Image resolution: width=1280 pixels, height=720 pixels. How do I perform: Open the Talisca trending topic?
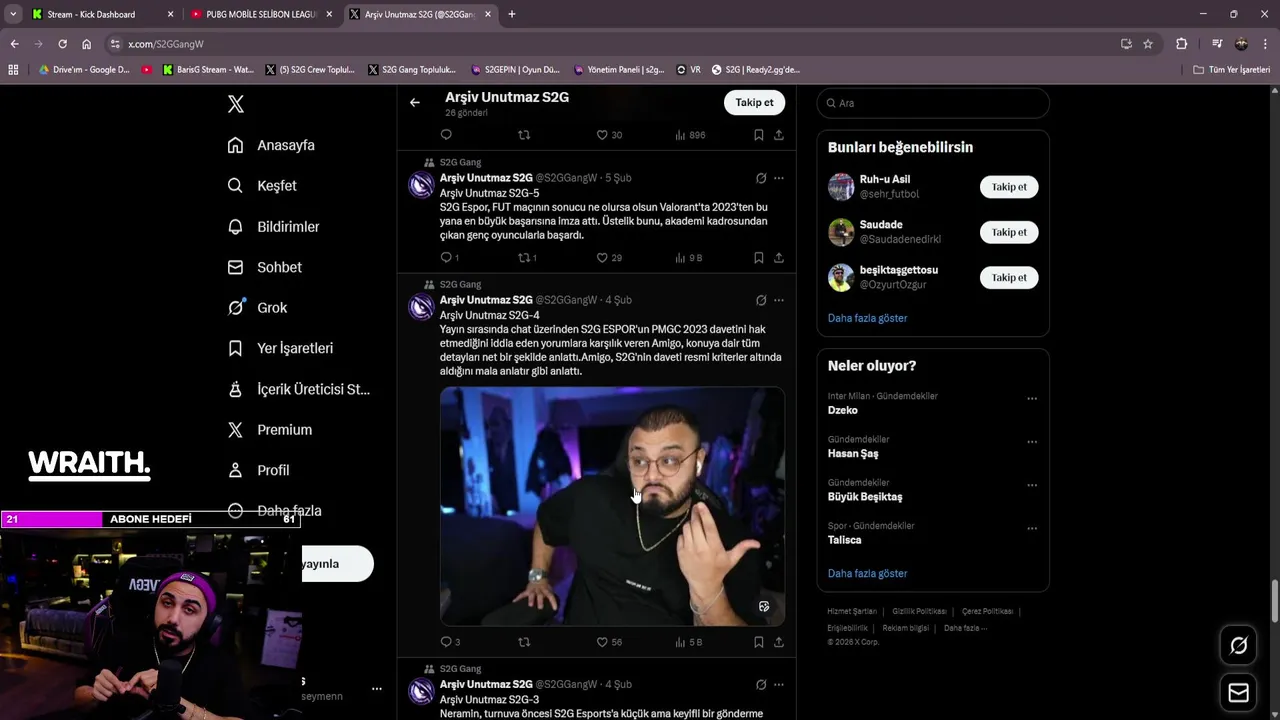[844, 540]
